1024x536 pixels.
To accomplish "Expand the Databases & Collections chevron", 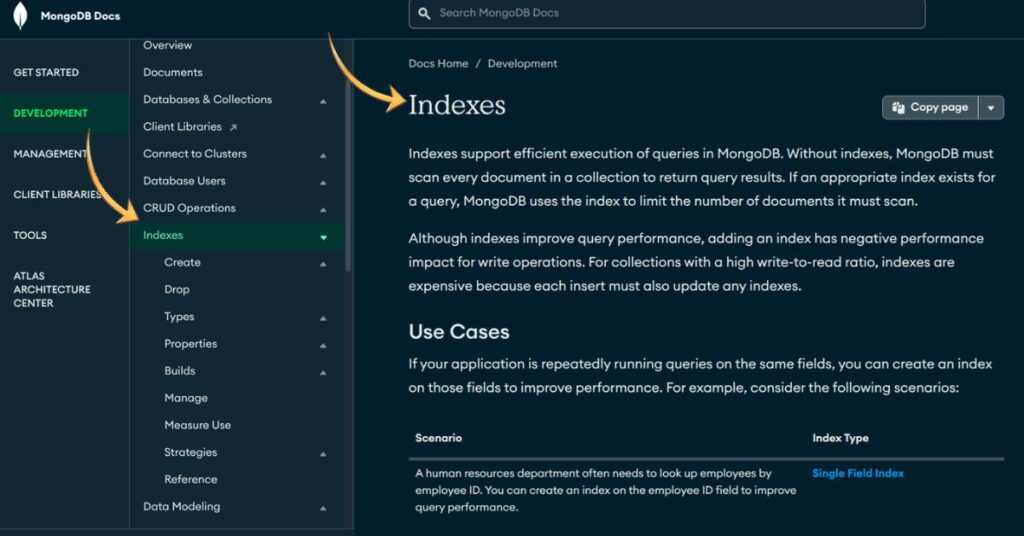I will [x=323, y=101].
